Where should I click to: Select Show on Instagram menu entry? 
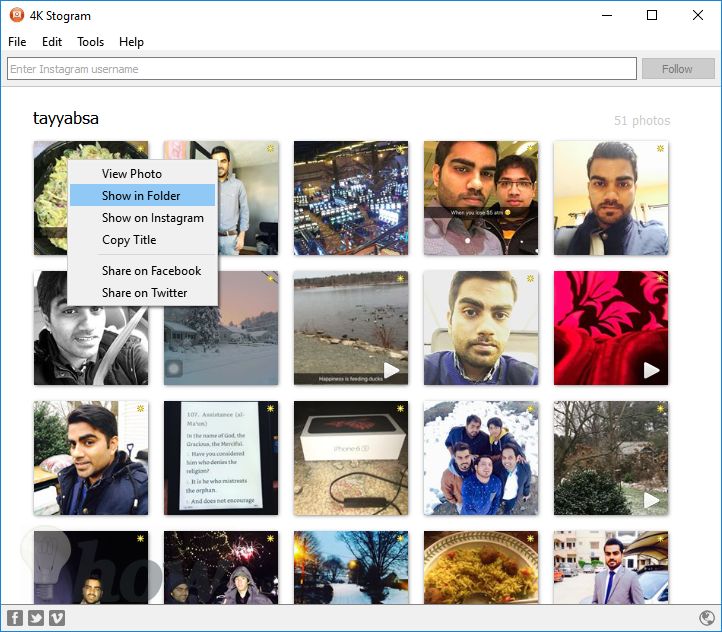tap(142, 217)
